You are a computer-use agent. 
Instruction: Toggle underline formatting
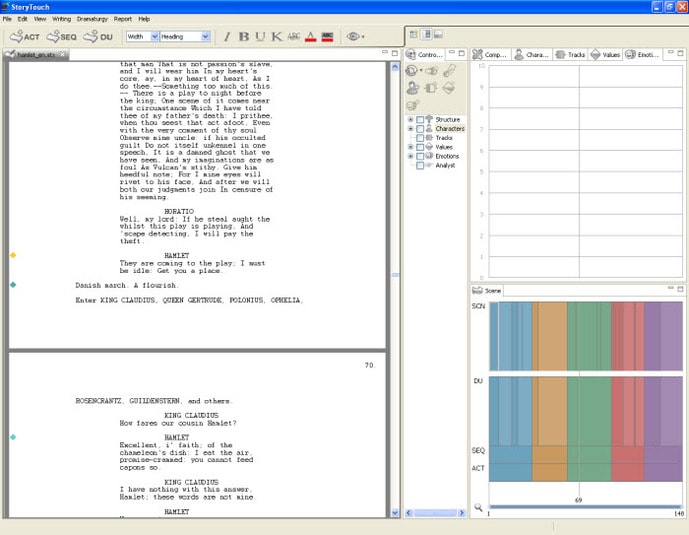[x=260, y=37]
